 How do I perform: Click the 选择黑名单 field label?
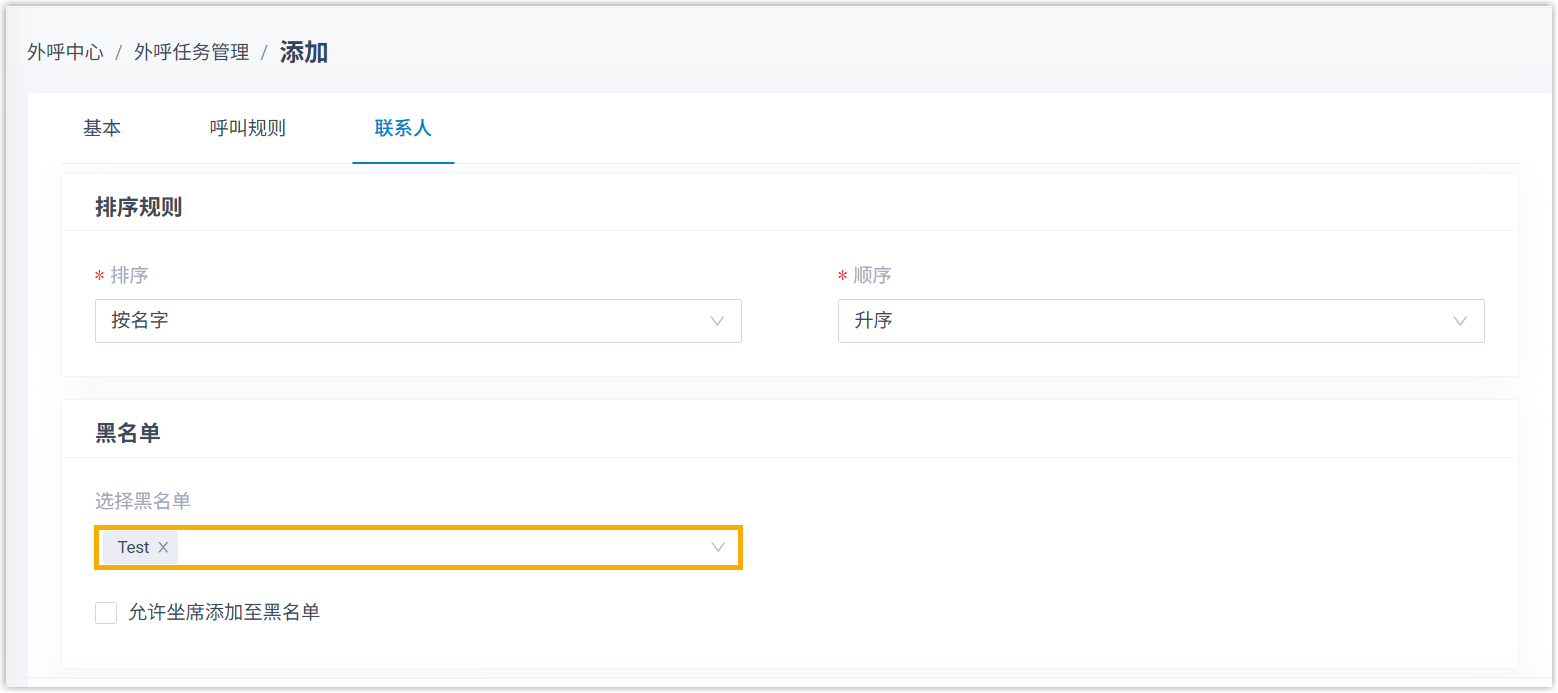click(143, 501)
